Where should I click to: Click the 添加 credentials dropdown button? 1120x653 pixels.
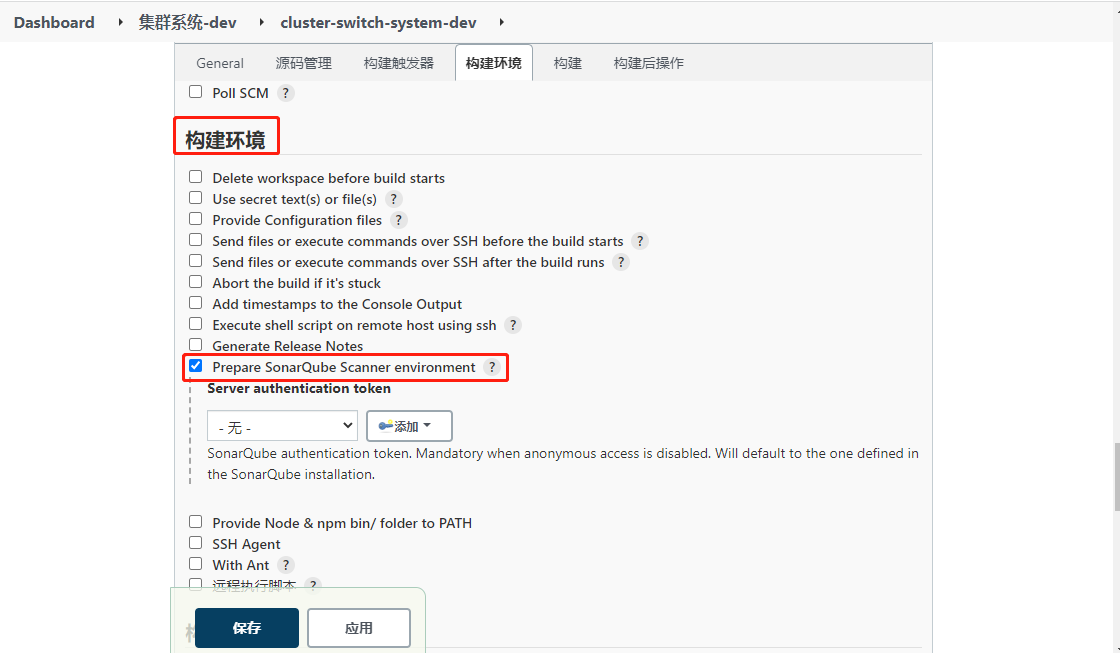tap(409, 426)
